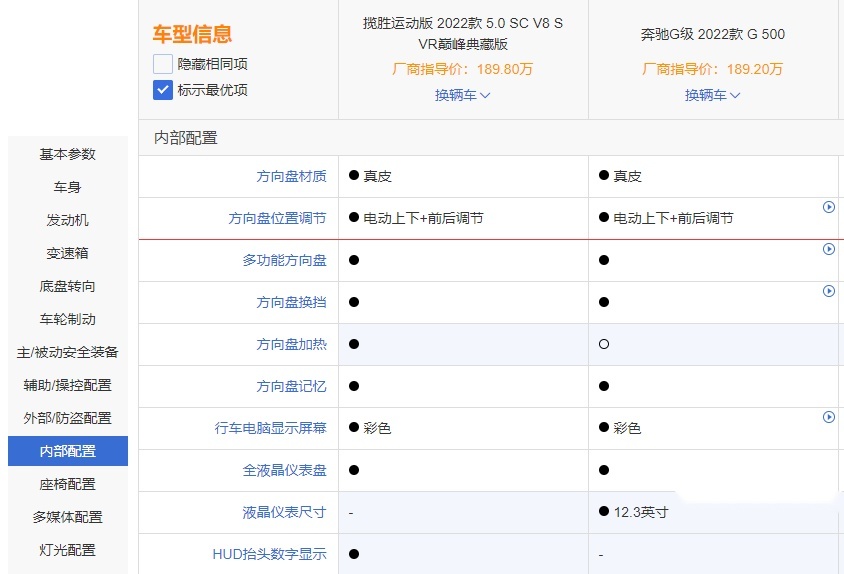The height and width of the screenshot is (574, 844).
Task: Open the HUD抬头数字显示 parameter link
Action: [270, 554]
